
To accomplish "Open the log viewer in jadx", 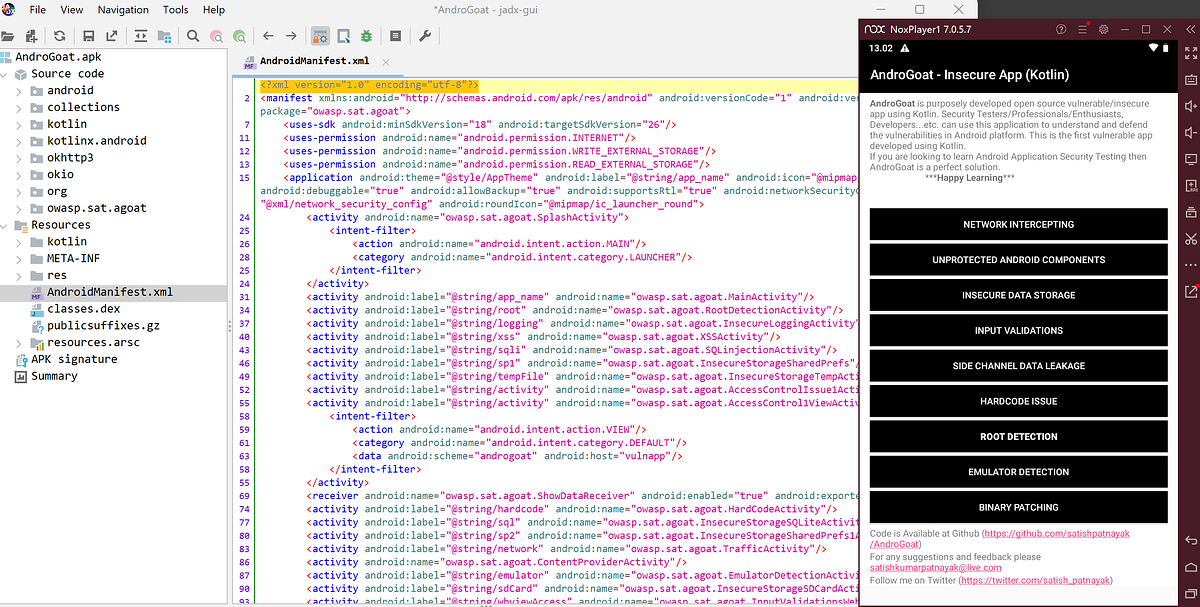I will [x=394, y=35].
